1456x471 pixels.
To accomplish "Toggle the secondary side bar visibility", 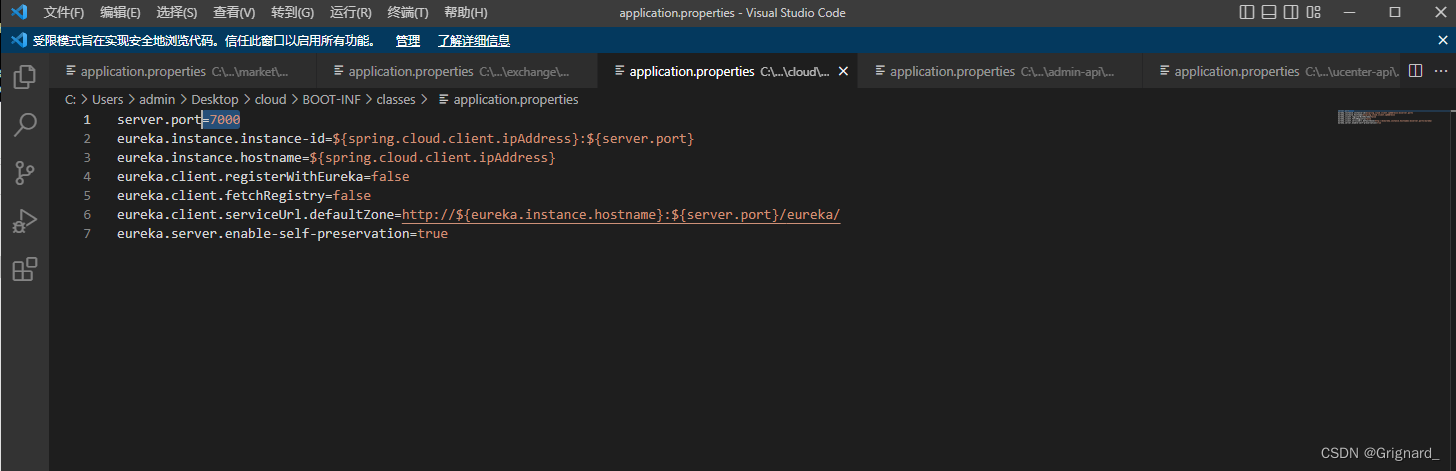I will [1291, 12].
